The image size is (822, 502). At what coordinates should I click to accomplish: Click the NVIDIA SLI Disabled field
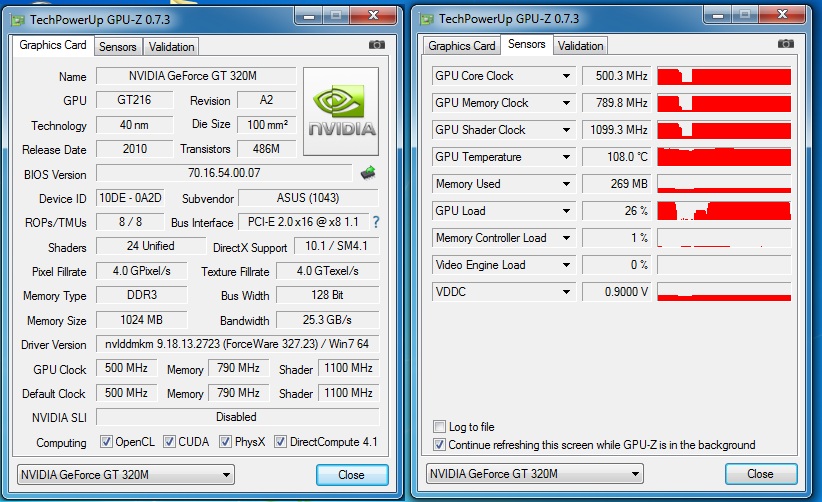coord(237,417)
